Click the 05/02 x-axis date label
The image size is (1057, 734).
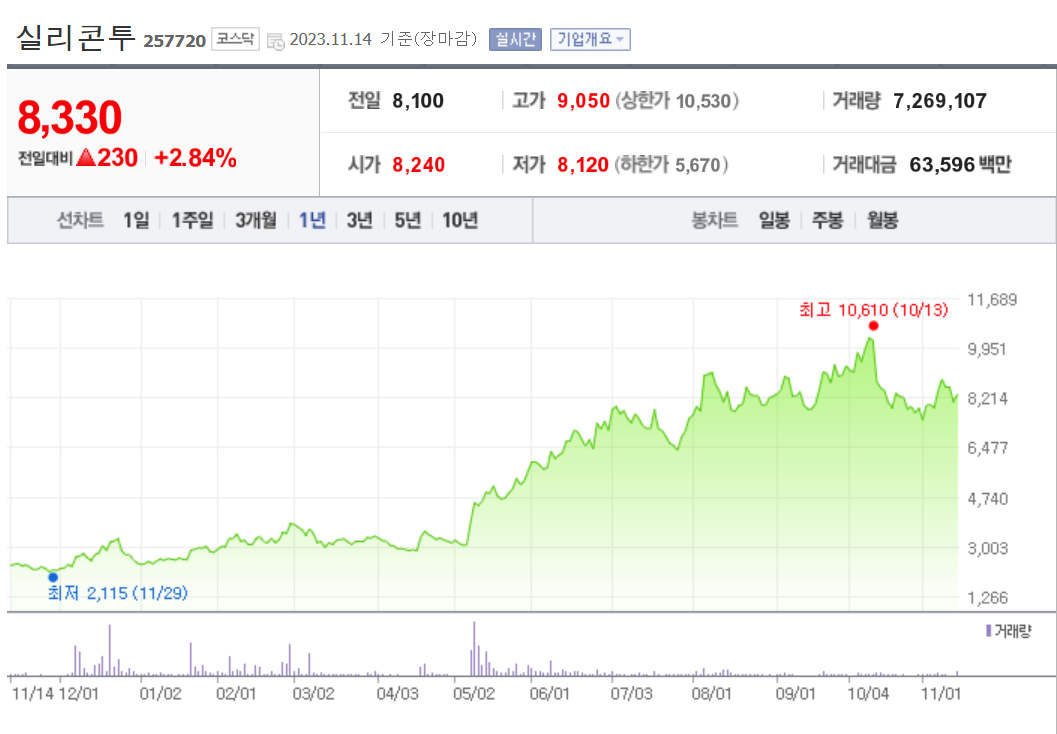point(474,694)
